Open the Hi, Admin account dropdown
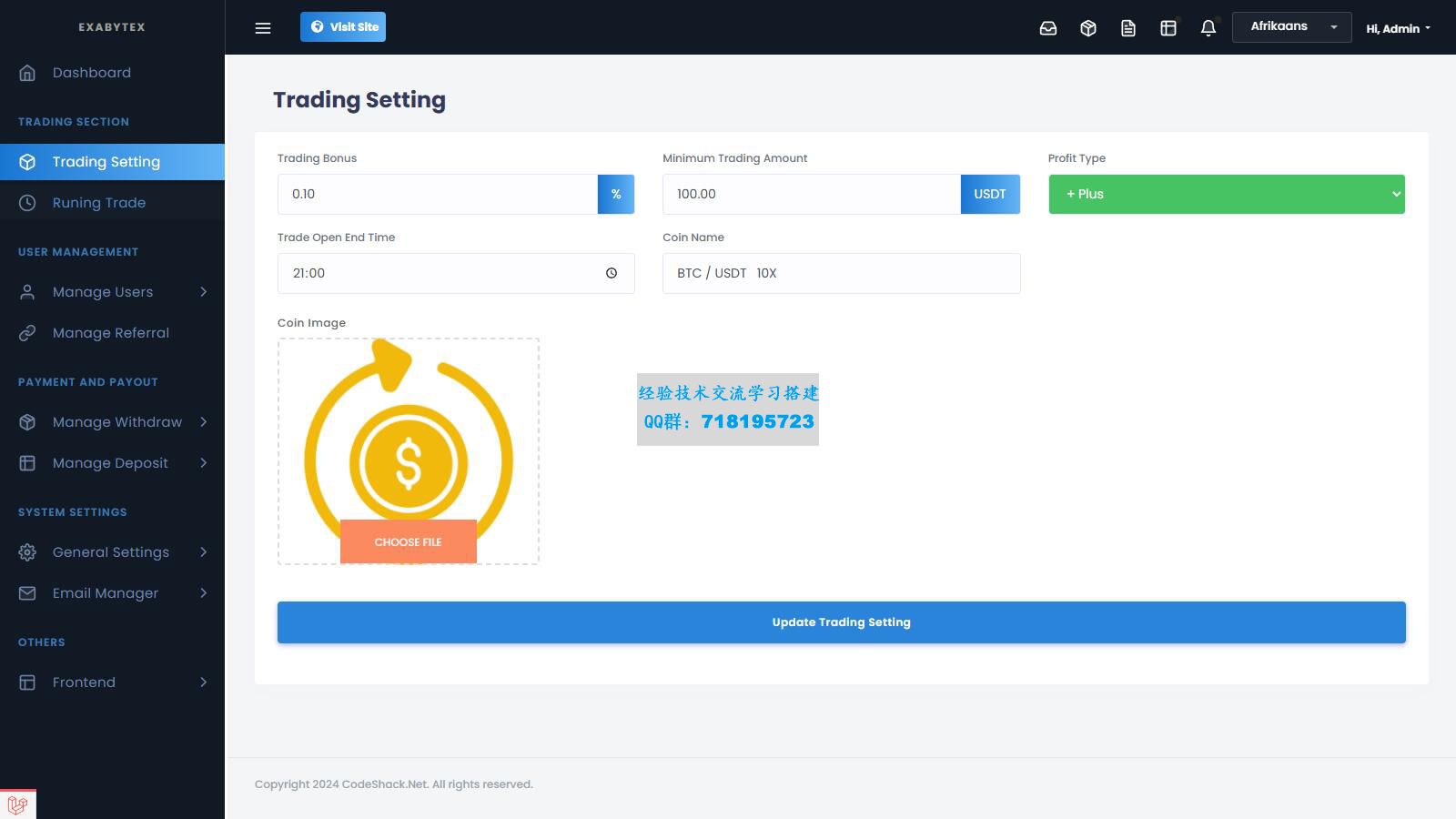 pyautogui.click(x=1398, y=28)
